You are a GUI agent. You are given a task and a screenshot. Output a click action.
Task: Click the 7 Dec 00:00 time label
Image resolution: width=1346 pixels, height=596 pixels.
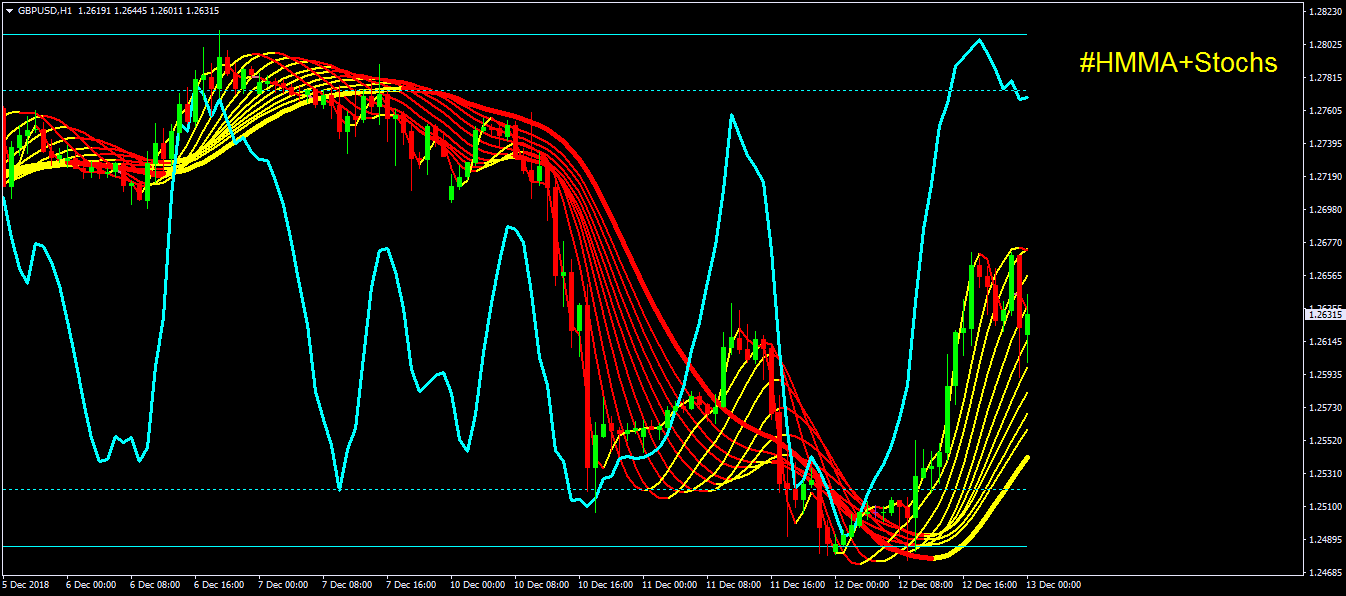pos(283,584)
